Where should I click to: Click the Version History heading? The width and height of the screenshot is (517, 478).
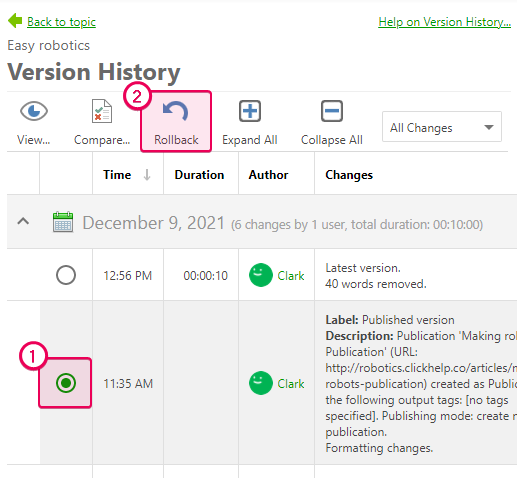(x=94, y=72)
